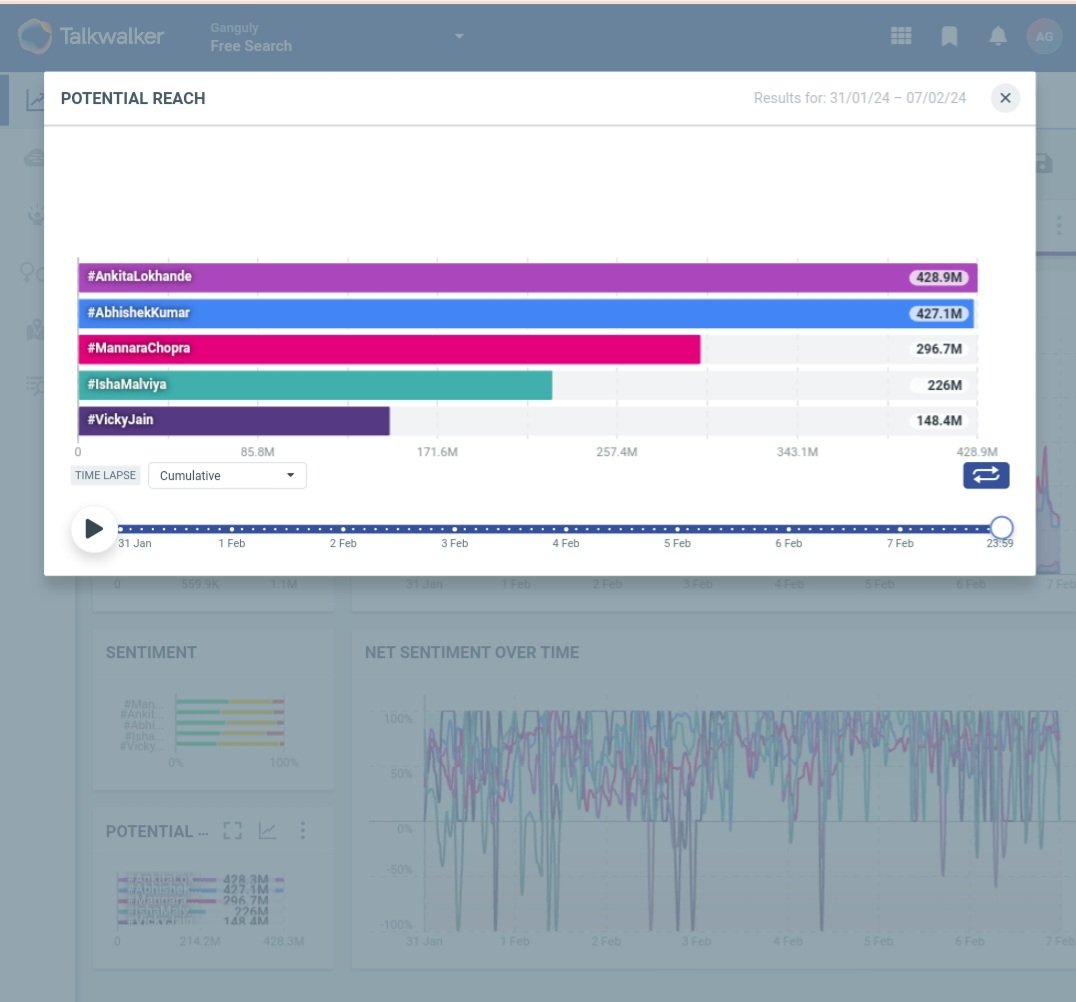The image size is (1076, 1002).
Task: Open the Potential widget more options menu
Action: [x=303, y=831]
